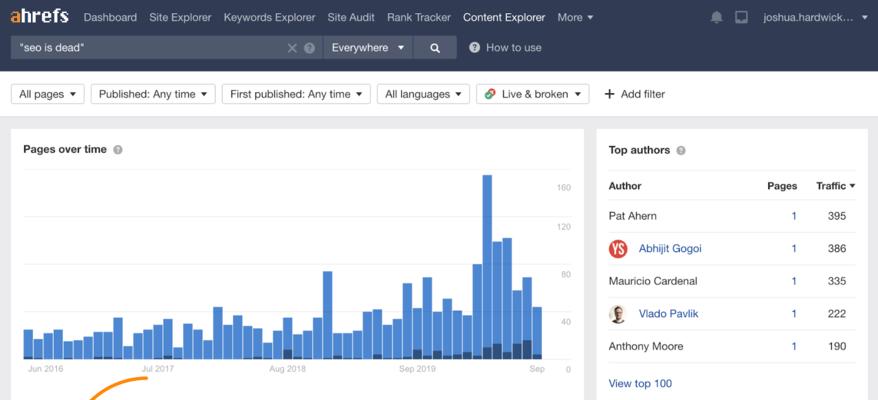Open Abhijit Gogoi author link
878x400 pixels.
pyautogui.click(x=670, y=248)
